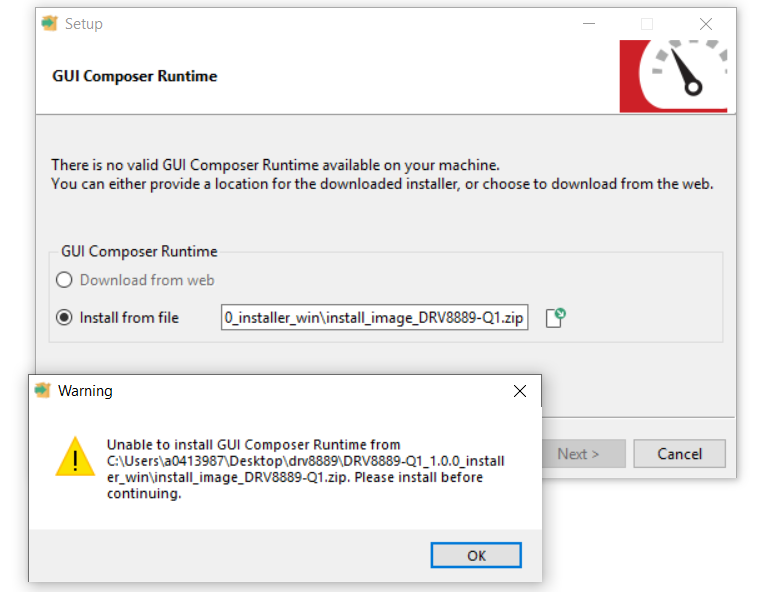The height and width of the screenshot is (592, 769).
Task: Click the Setup window title text
Action: (84, 23)
